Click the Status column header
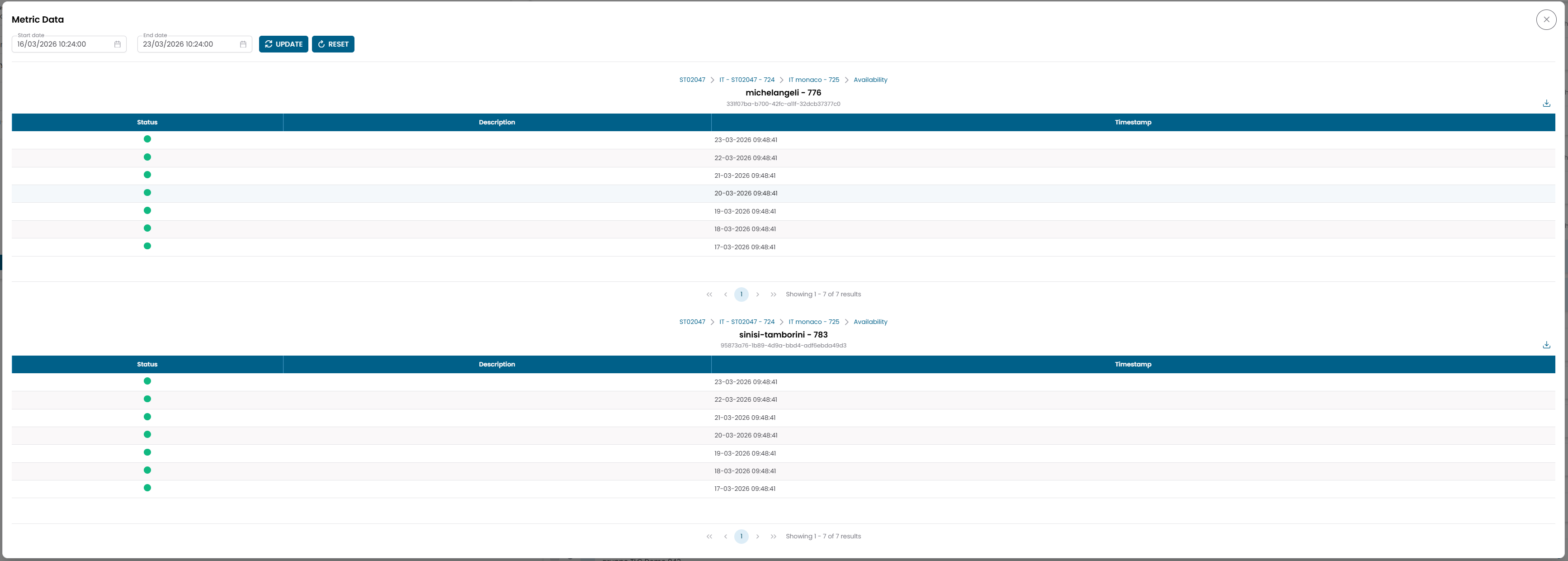Viewport: 1568px width, 561px height. point(146,122)
